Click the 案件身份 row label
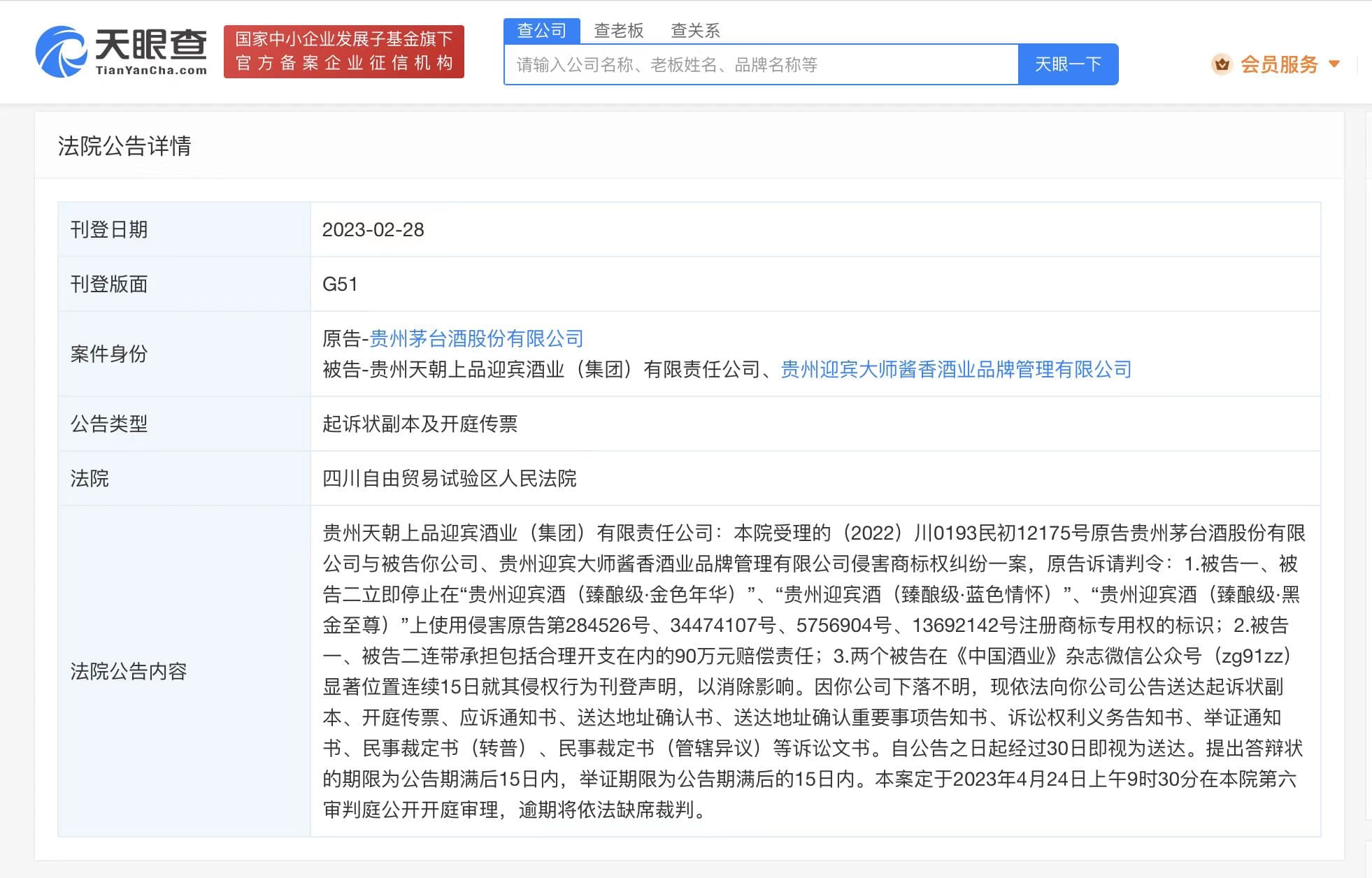Image resolution: width=1372 pixels, height=878 pixels. tap(109, 354)
